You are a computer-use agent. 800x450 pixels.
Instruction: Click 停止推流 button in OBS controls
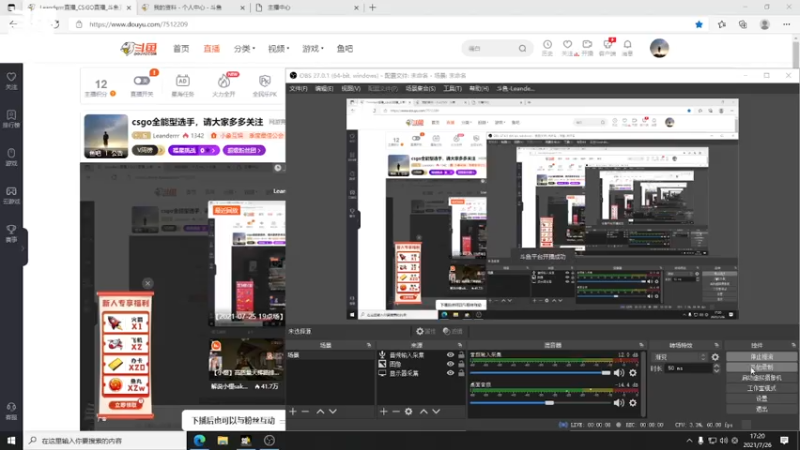[x=762, y=357]
